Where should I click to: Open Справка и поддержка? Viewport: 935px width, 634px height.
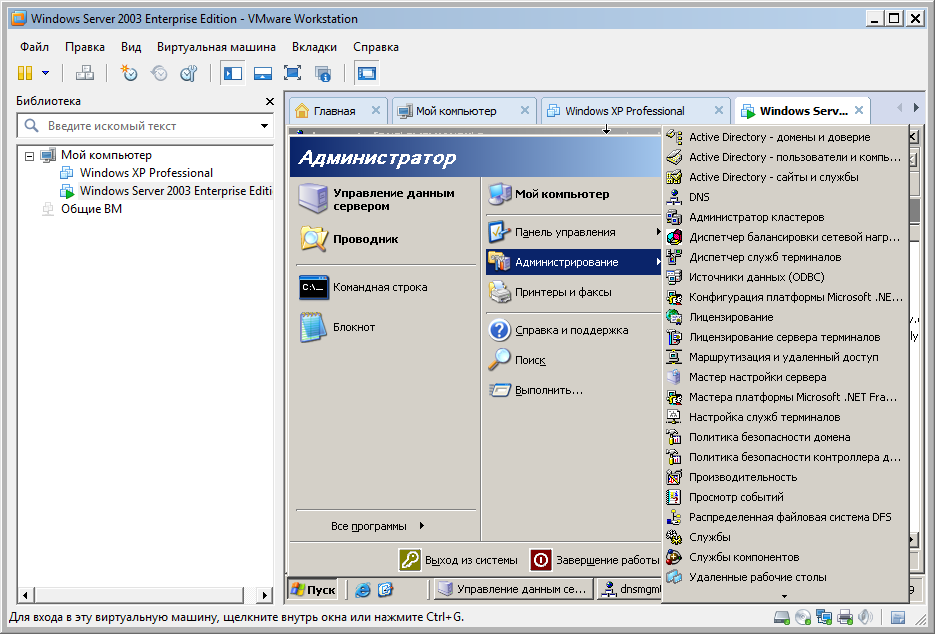tap(574, 330)
